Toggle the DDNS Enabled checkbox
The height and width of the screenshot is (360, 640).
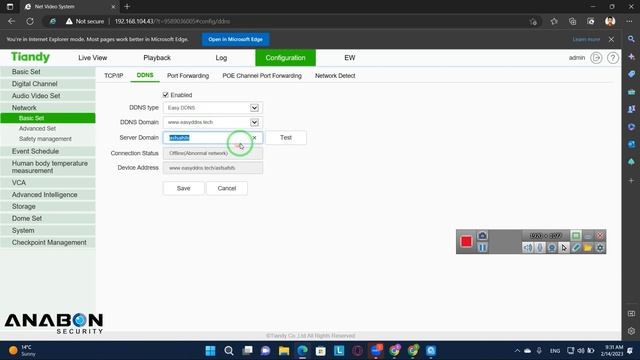coord(165,95)
